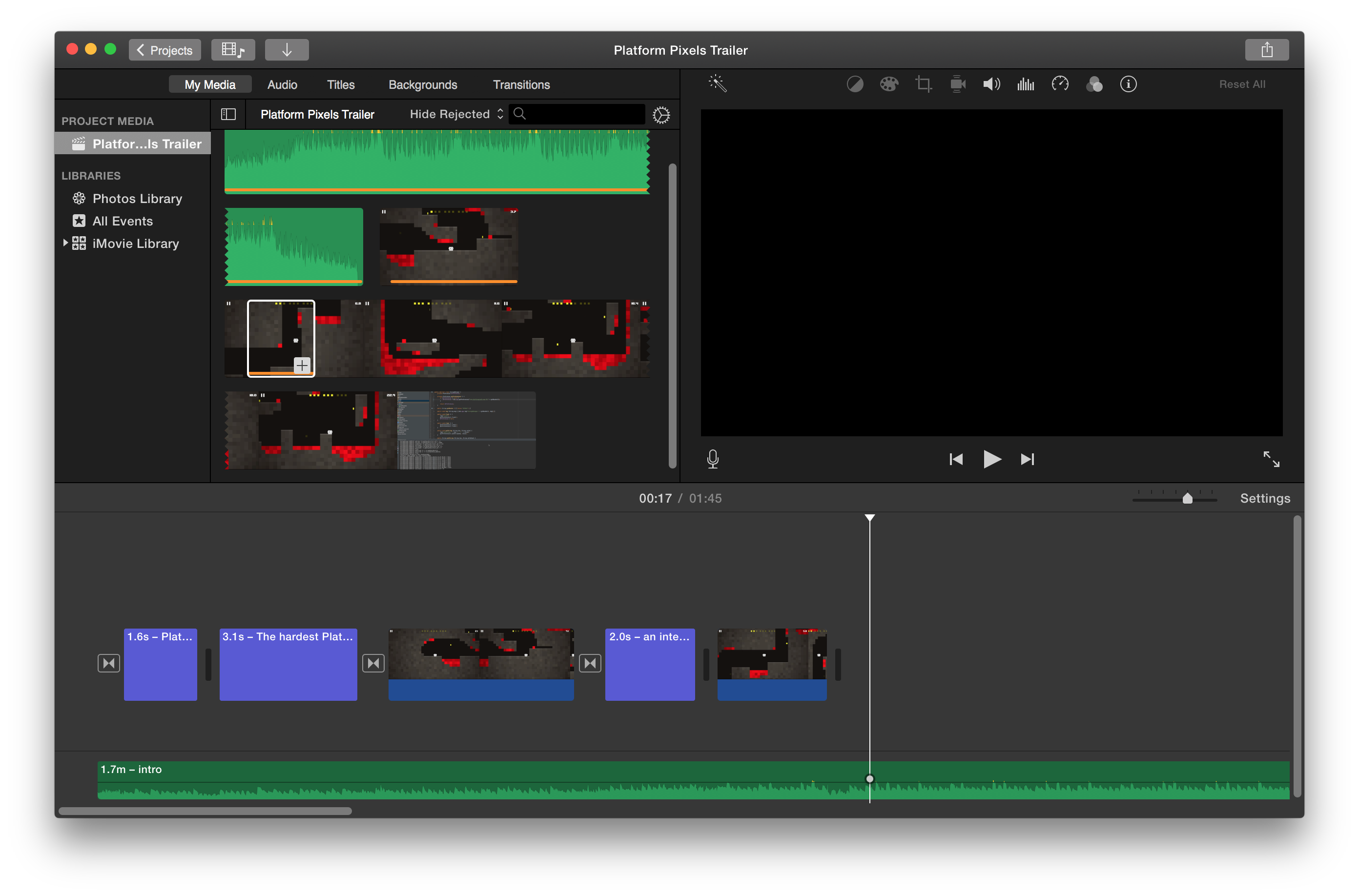Image resolution: width=1359 pixels, height=896 pixels.
Task: Click the import media down arrow
Action: (287, 50)
